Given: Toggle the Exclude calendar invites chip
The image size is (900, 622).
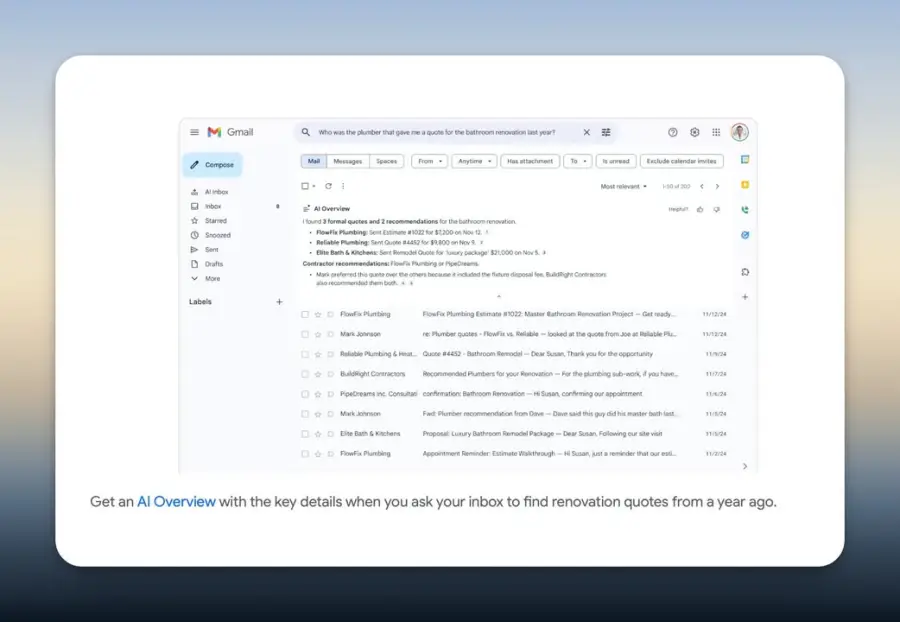Looking at the screenshot, I should pyautogui.click(x=681, y=161).
